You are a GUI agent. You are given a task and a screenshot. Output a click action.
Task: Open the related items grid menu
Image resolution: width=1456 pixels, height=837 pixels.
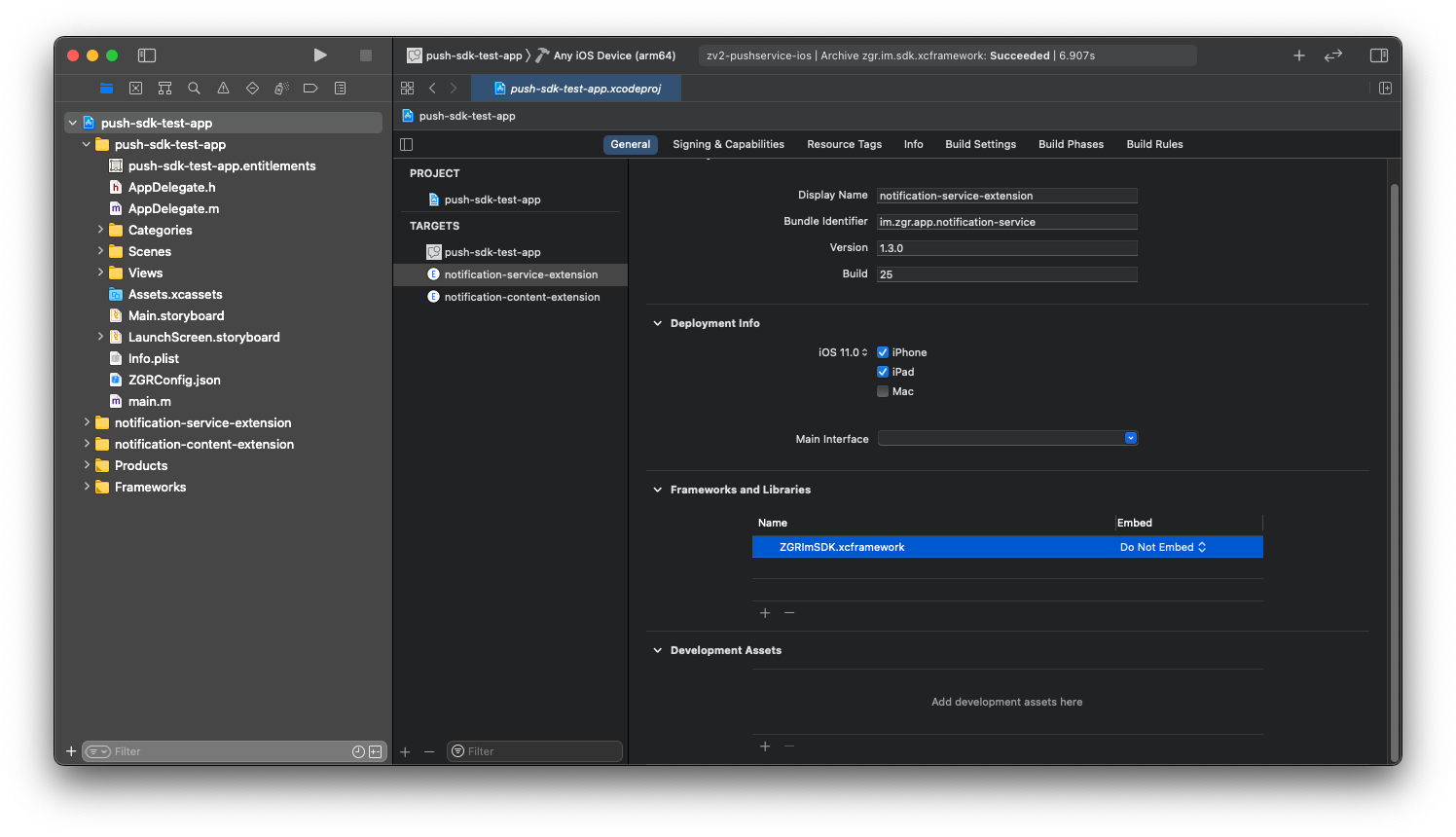click(408, 89)
